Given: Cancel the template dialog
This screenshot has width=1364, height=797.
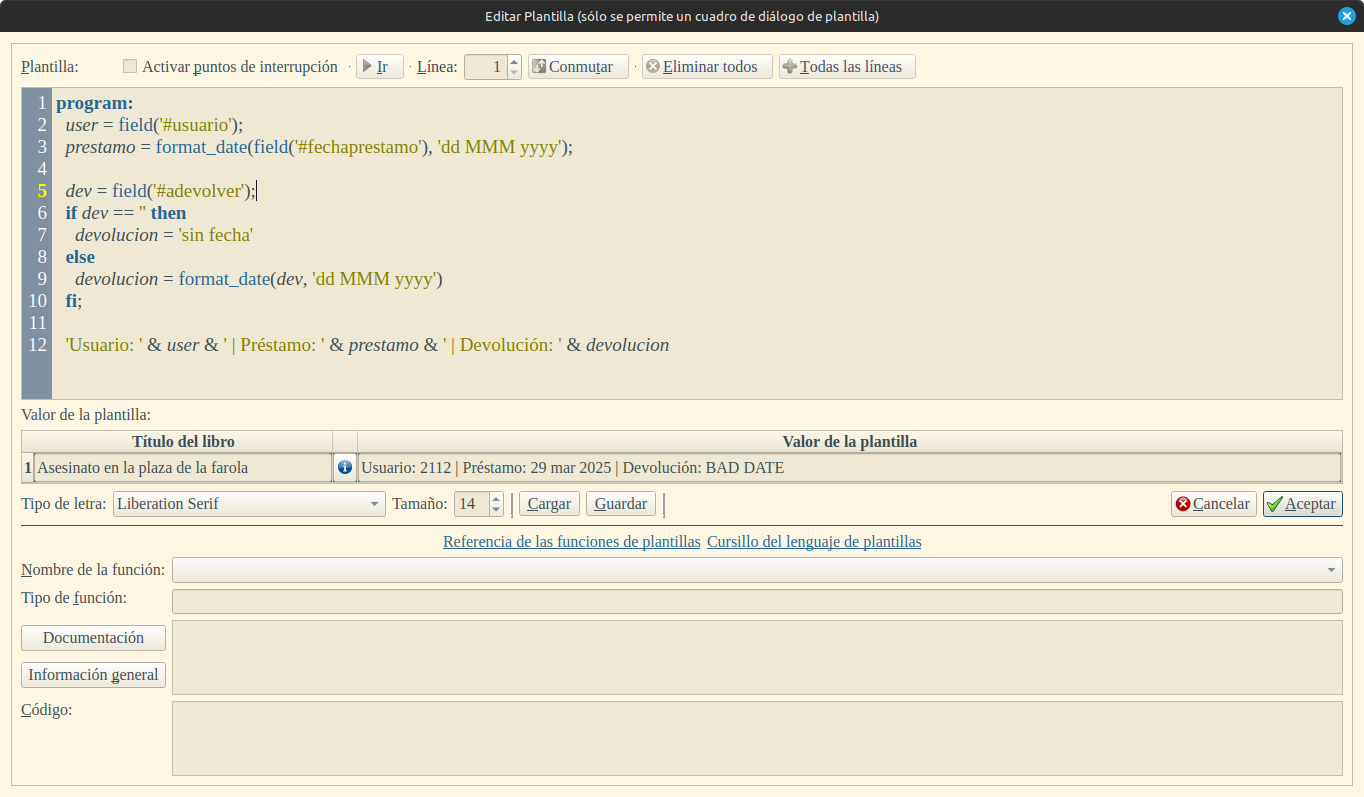Looking at the screenshot, I should [x=1213, y=504].
